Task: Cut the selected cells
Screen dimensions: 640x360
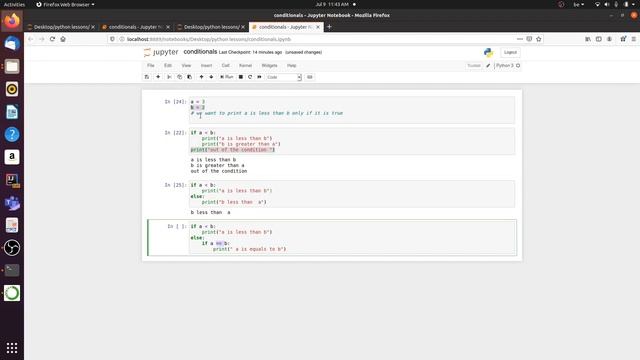Action: point(169,77)
